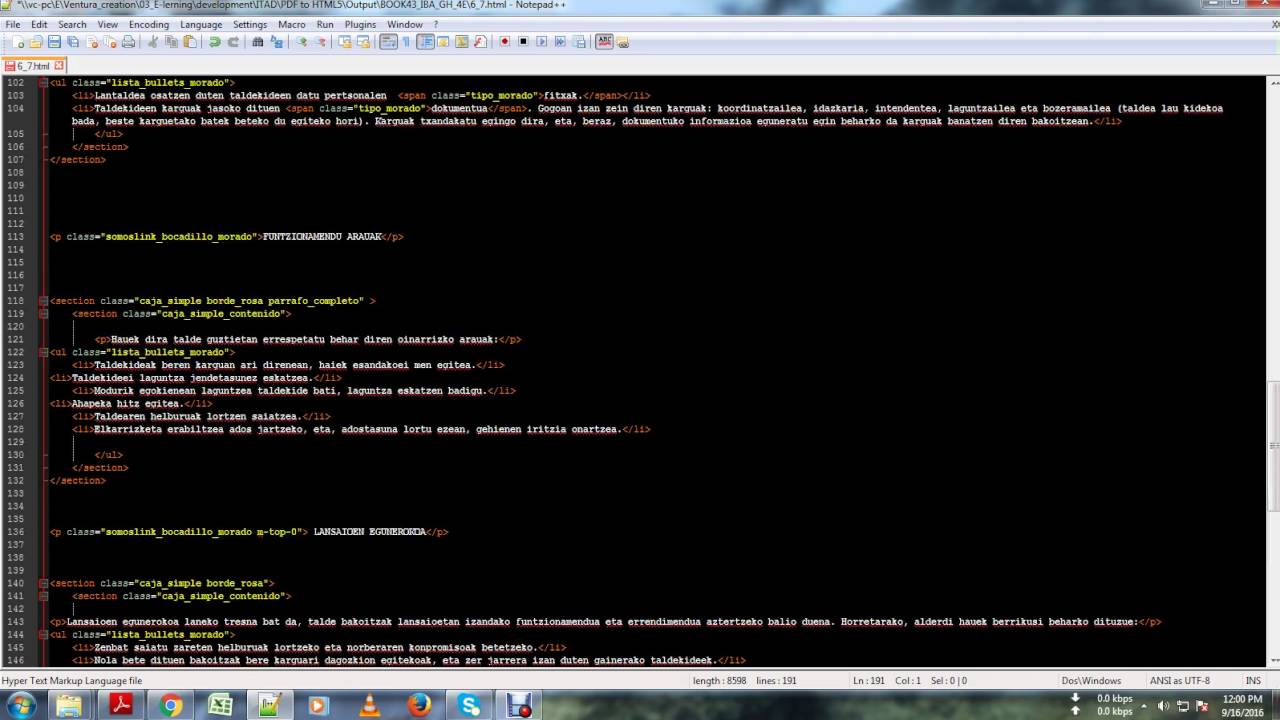
Task: Click the Print icon in toolbar
Action: 128,42
